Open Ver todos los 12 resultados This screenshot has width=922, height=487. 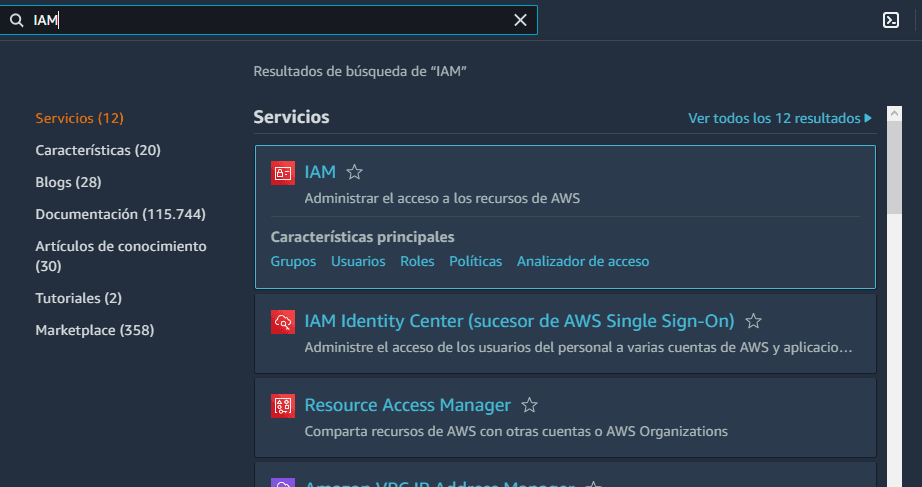[x=780, y=118]
